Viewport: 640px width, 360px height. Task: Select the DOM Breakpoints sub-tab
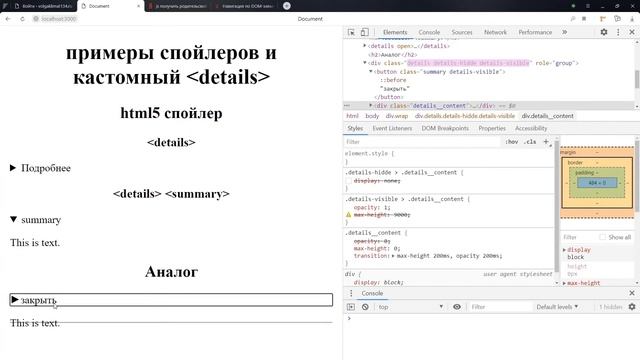pyautogui.click(x=445, y=128)
